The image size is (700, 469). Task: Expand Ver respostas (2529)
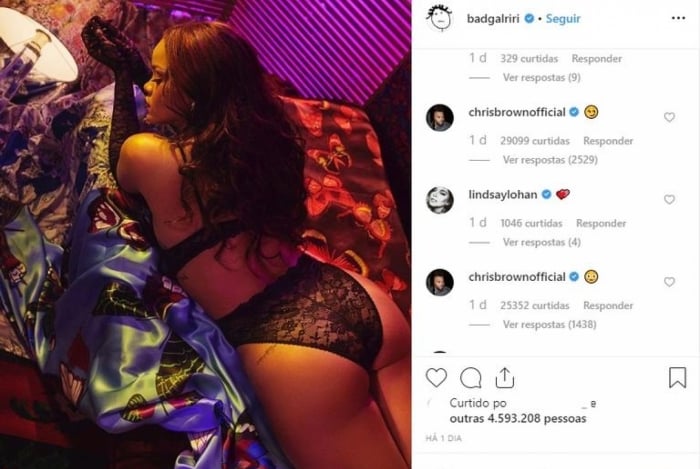pyautogui.click(x=550, y=160)
